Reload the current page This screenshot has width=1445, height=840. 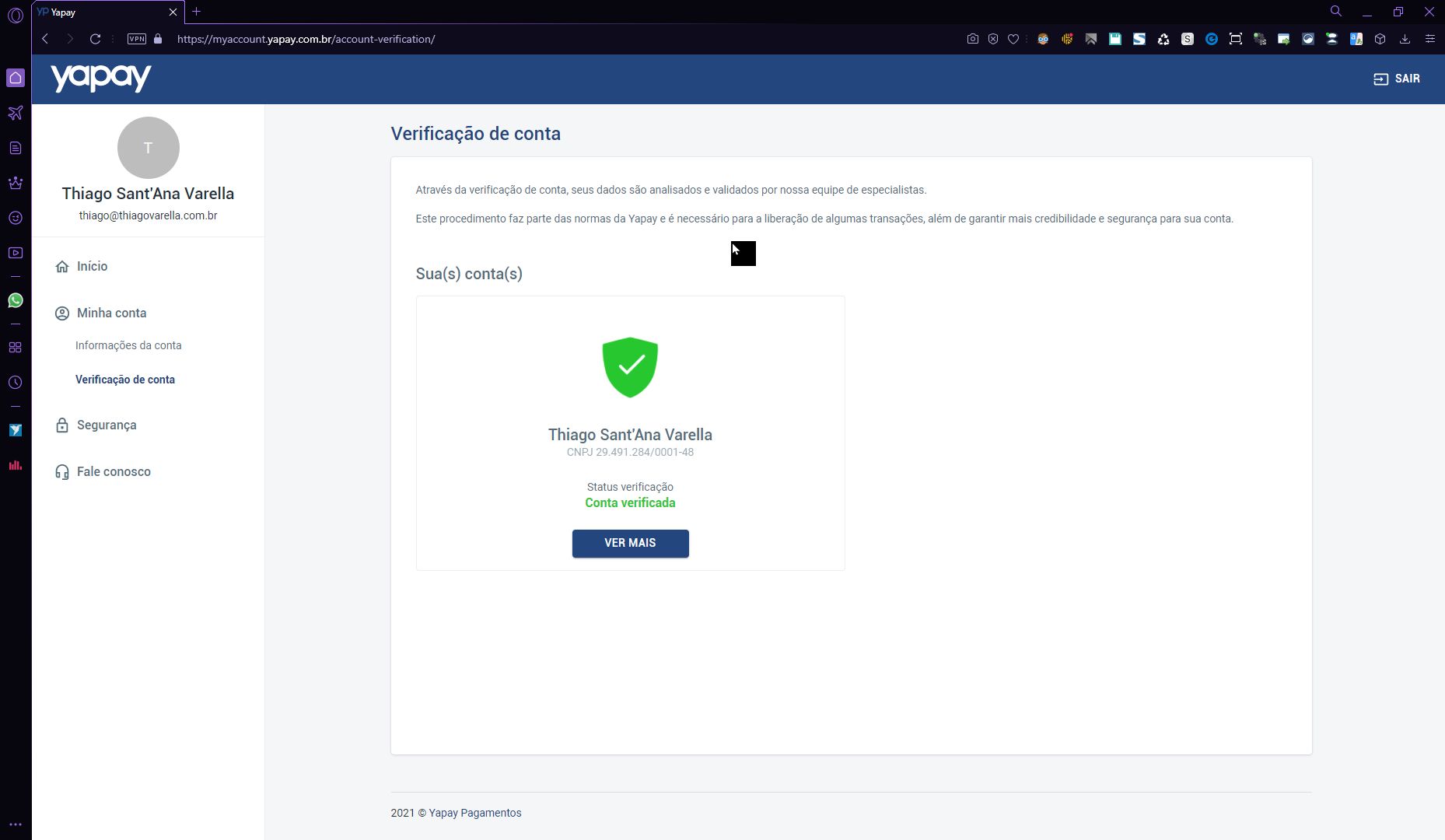[96, 39]
